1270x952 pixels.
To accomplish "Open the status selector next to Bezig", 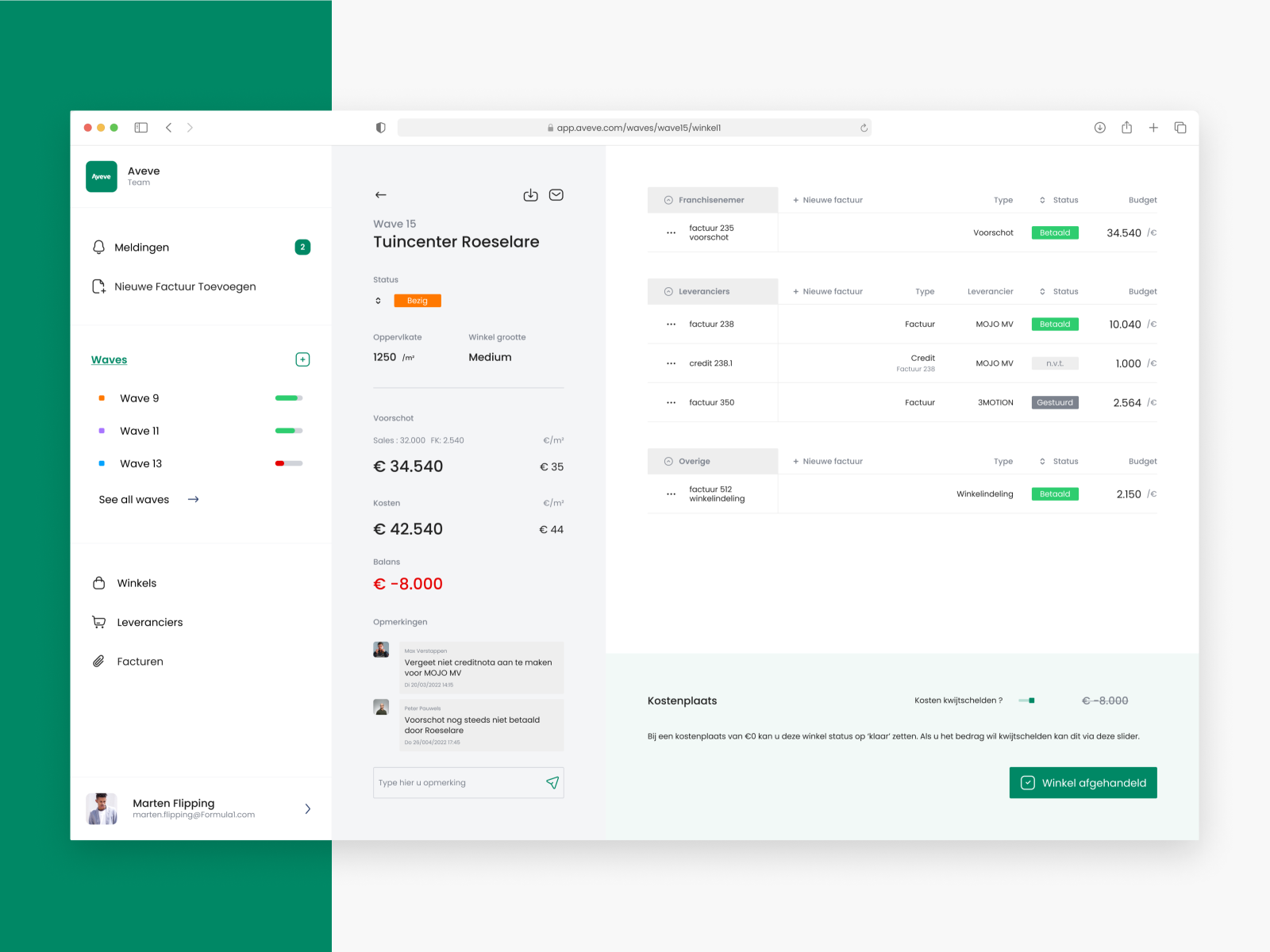I will coord(378,301).
